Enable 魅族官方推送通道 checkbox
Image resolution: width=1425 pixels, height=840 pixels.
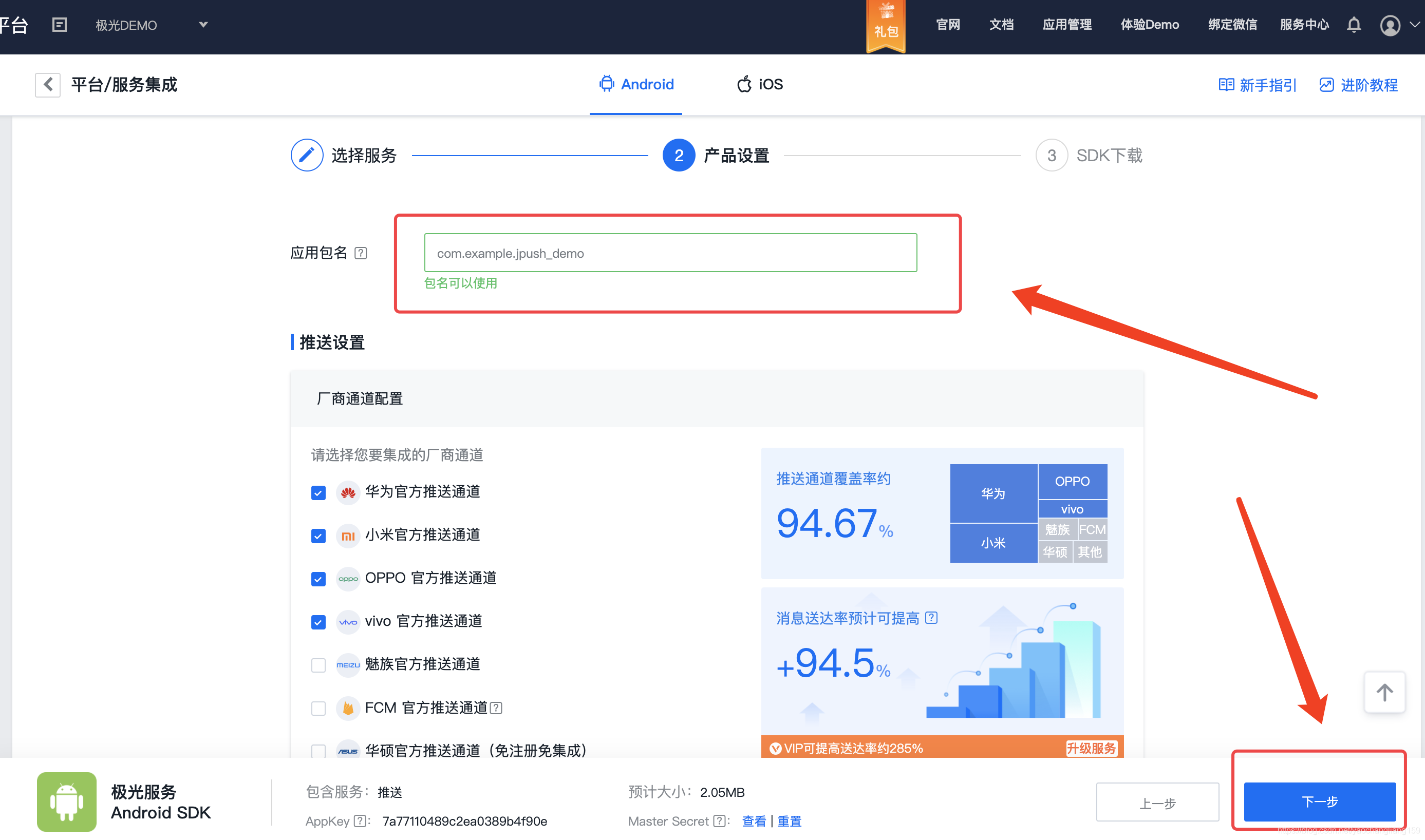point(318,665)
